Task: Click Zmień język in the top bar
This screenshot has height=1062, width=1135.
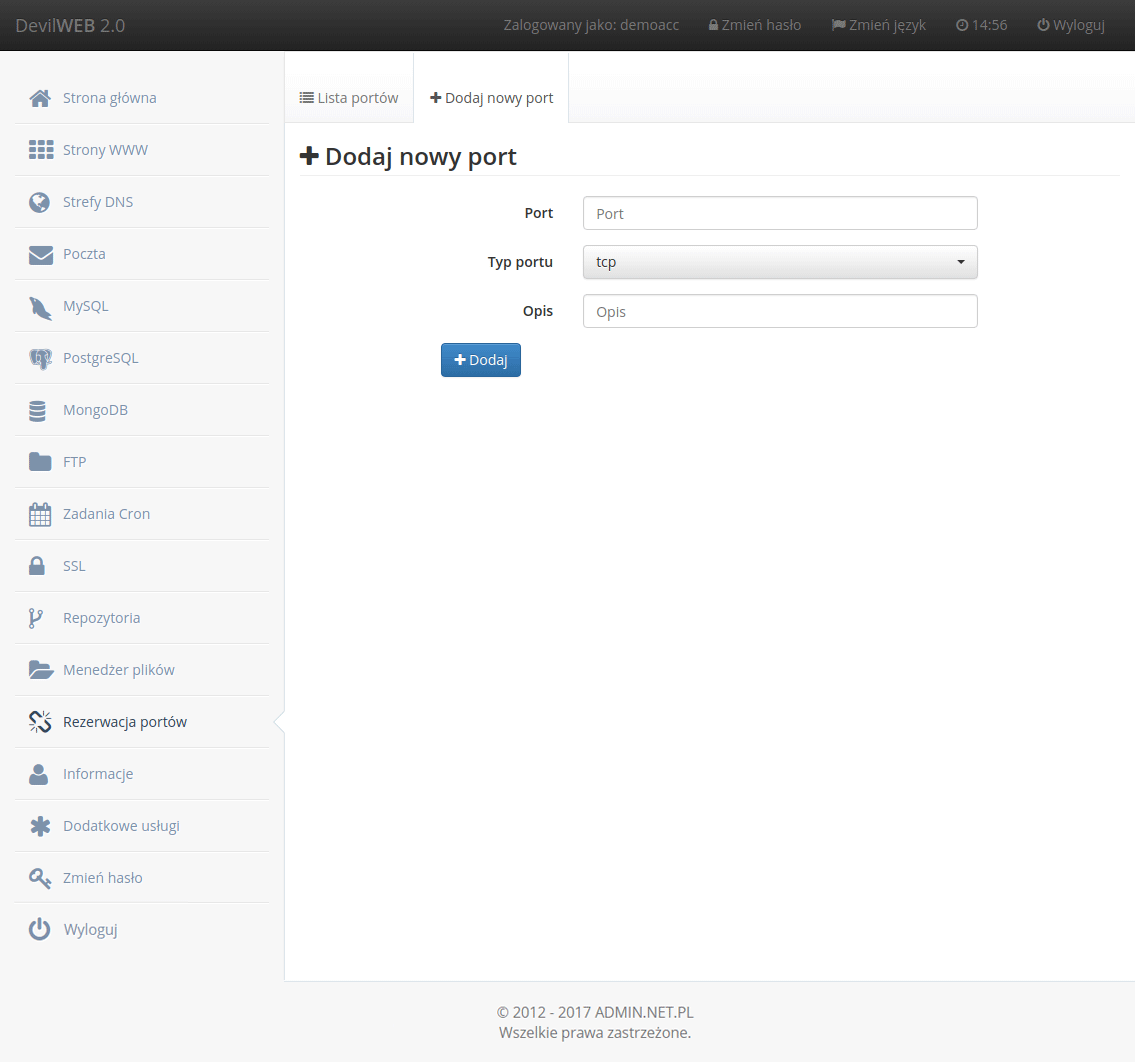Action: click(878, 25)
